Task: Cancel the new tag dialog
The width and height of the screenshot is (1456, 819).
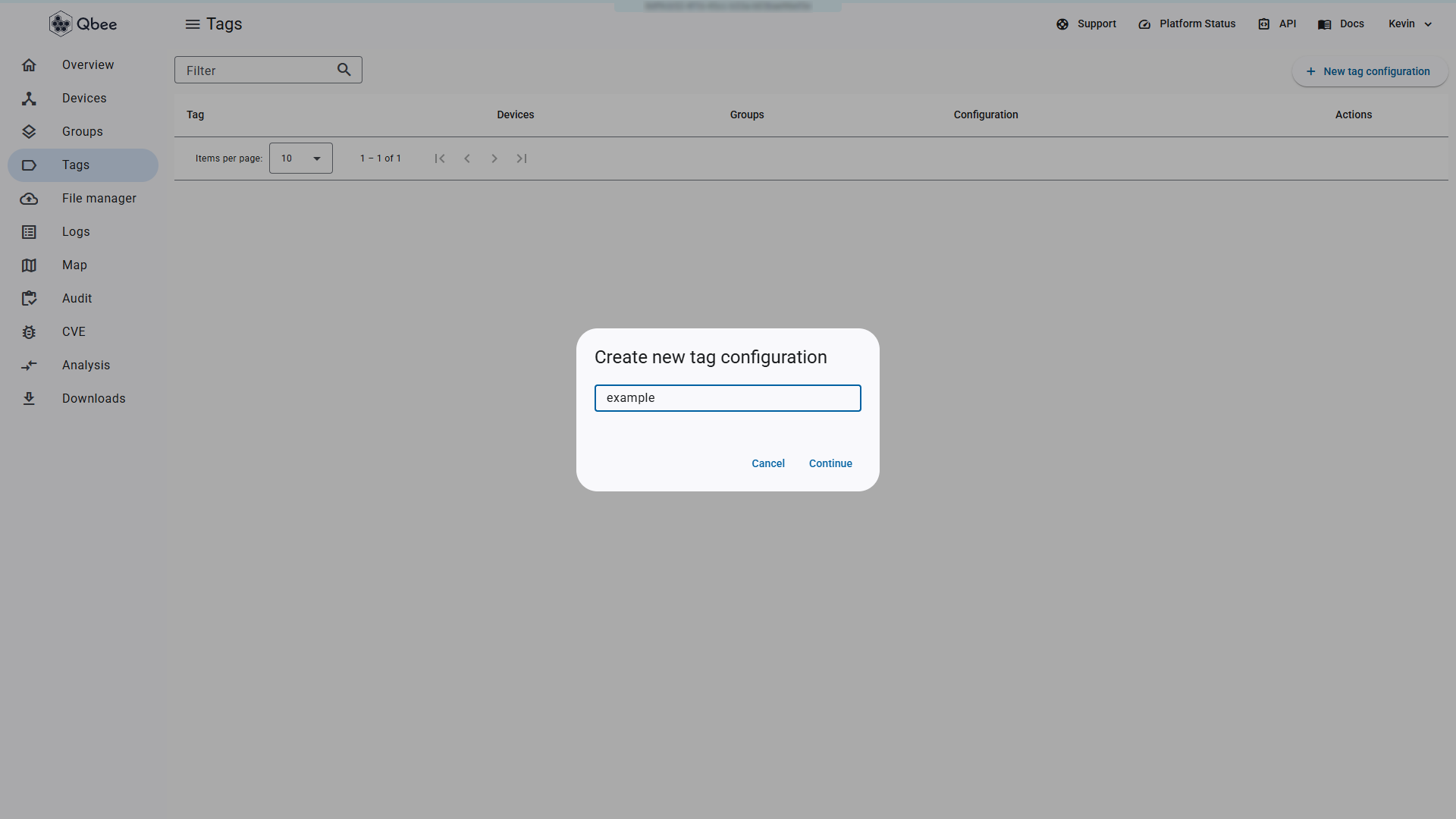Action: pos(768,463)
